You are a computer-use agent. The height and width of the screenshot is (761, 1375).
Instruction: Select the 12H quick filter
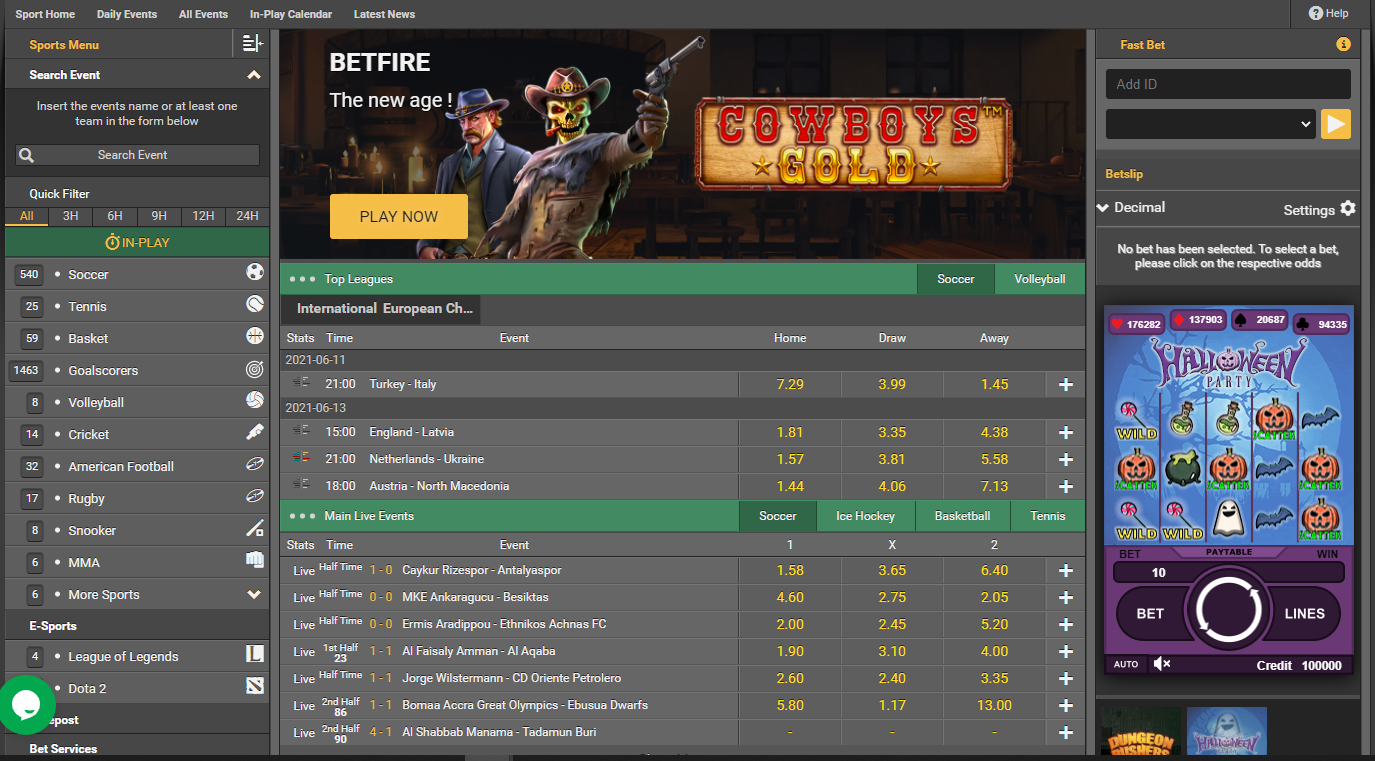203,216
